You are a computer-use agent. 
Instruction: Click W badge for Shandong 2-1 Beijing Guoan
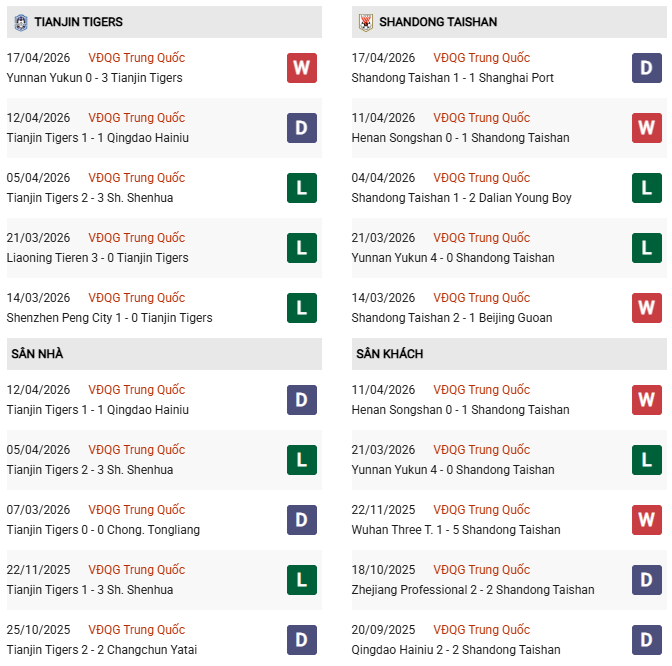[647, 308]
